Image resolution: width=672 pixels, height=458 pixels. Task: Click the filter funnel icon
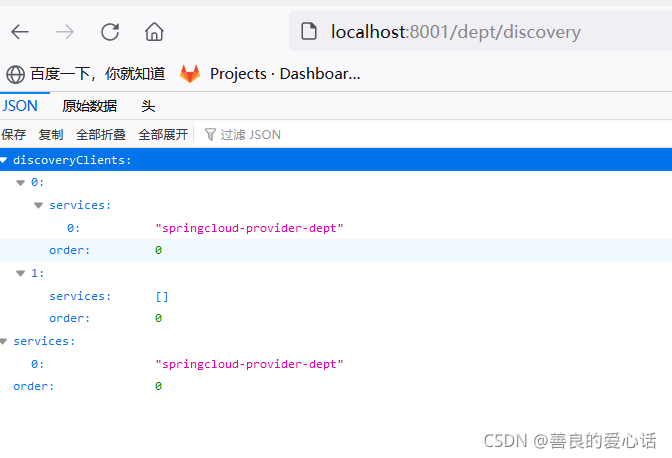(210, 135)
